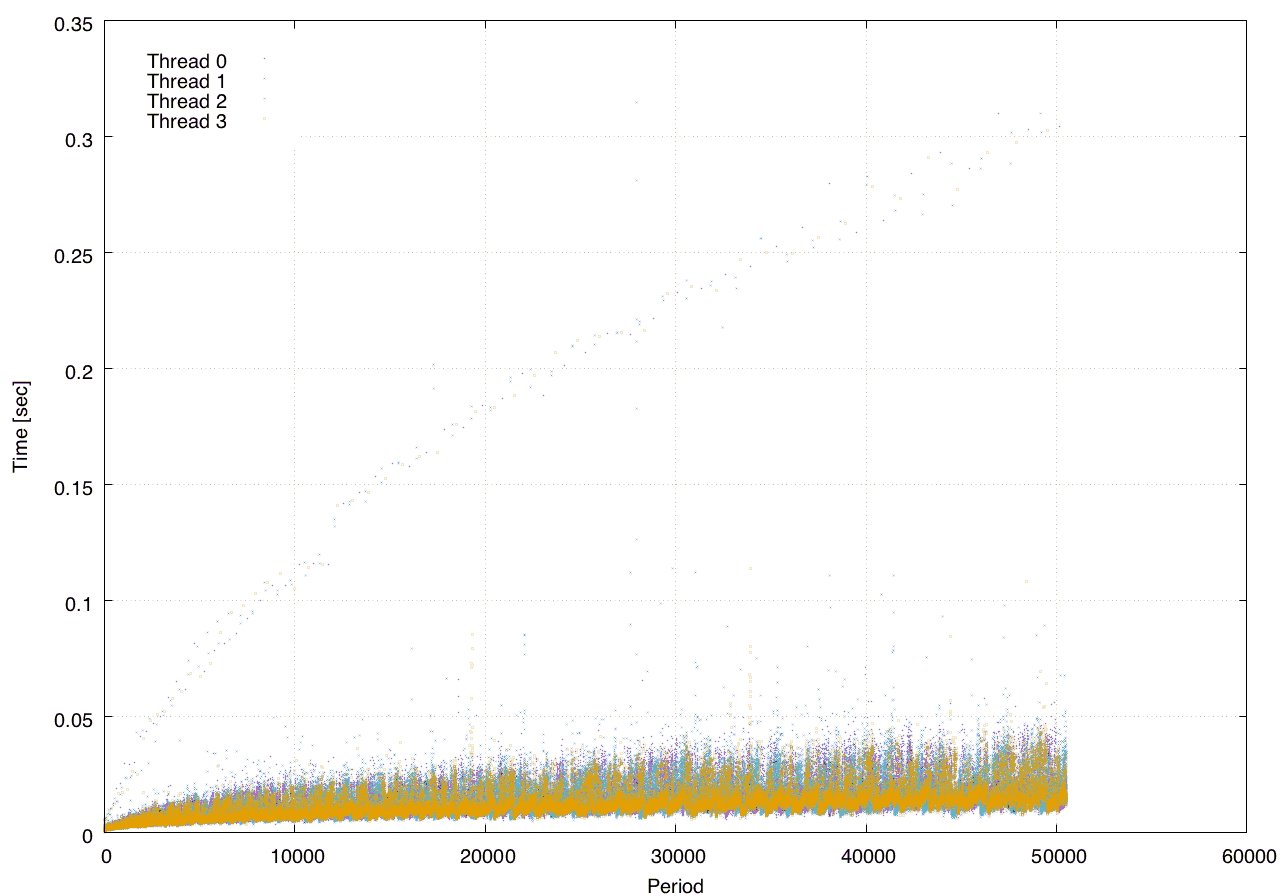This screenshot has height=896, width=1280.
Task: Click the Thread 0 legend label
Action: pyautogui.click(x=187, y=62)
